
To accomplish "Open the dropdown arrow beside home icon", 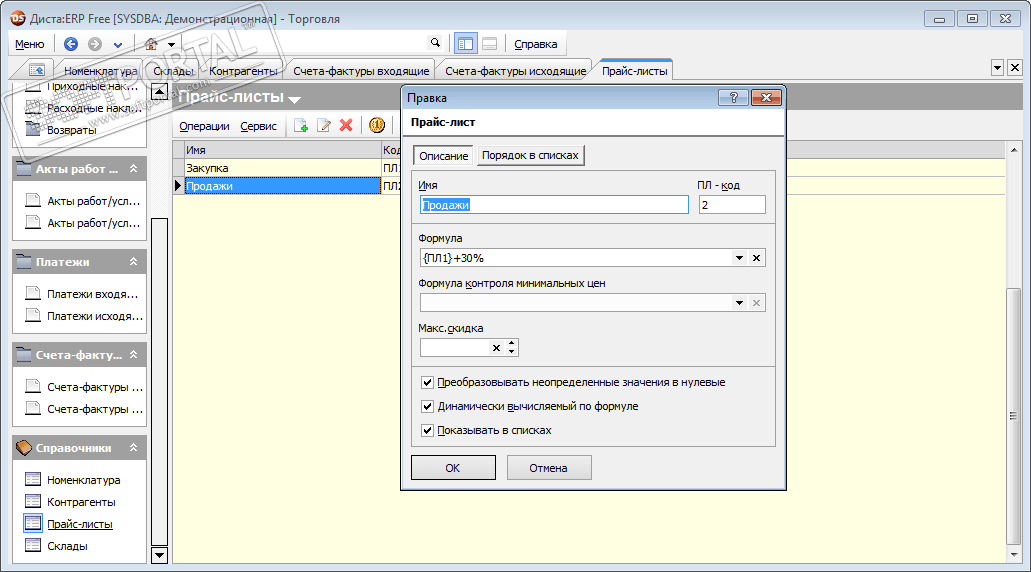I will (171, 45).
